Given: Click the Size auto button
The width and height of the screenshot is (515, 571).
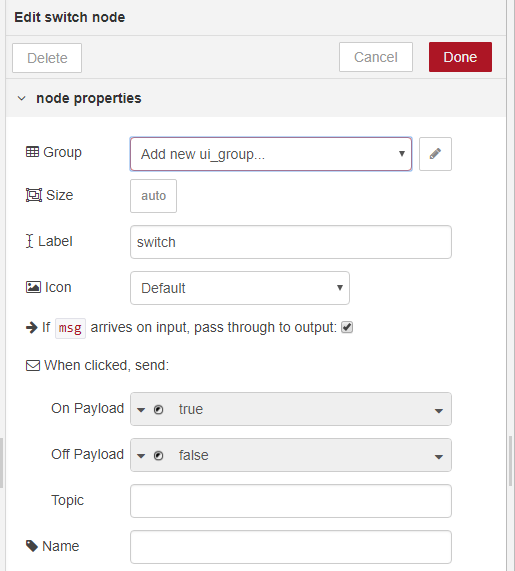Looking at the screenshot, I should coord(153,196).
